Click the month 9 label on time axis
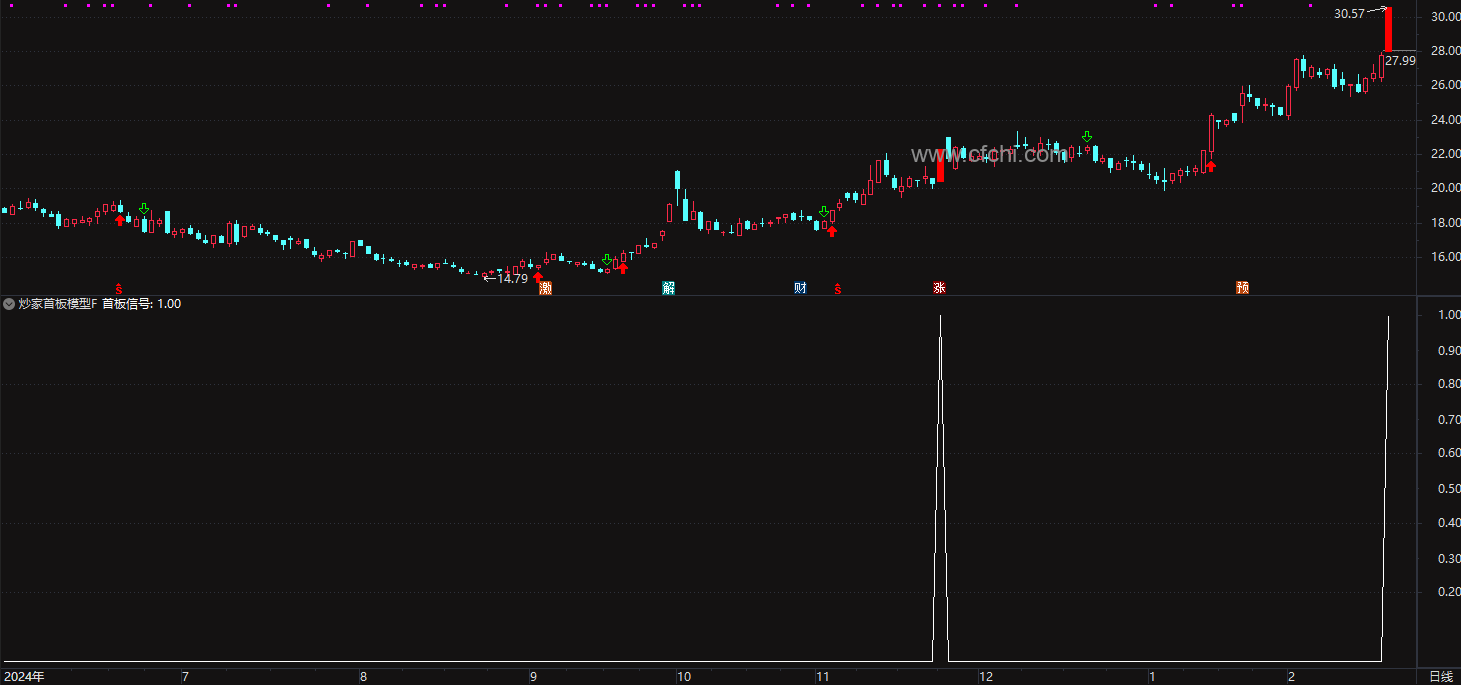 (x=533, y=677)
